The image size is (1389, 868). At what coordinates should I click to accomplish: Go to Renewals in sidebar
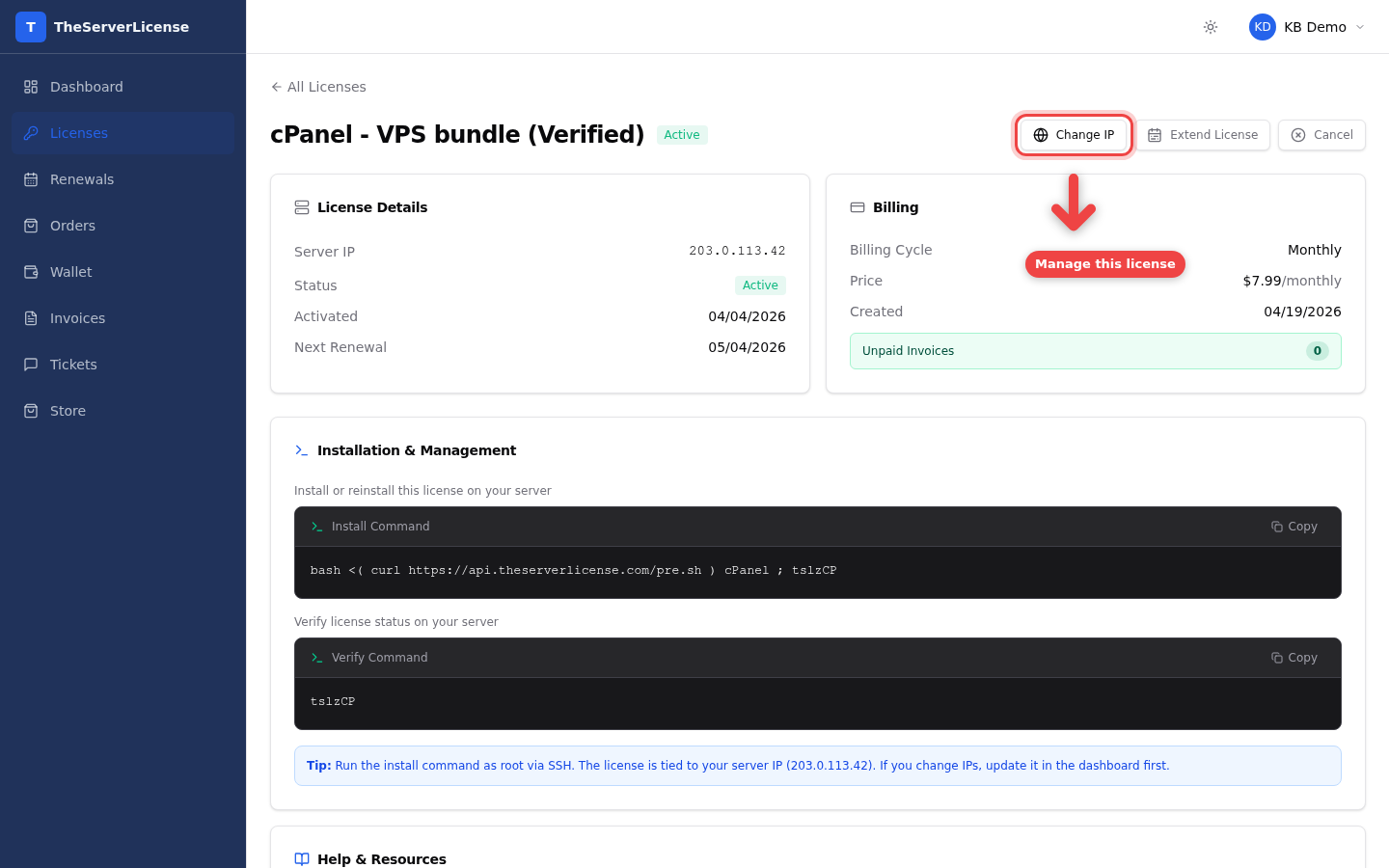click(123, 179)
